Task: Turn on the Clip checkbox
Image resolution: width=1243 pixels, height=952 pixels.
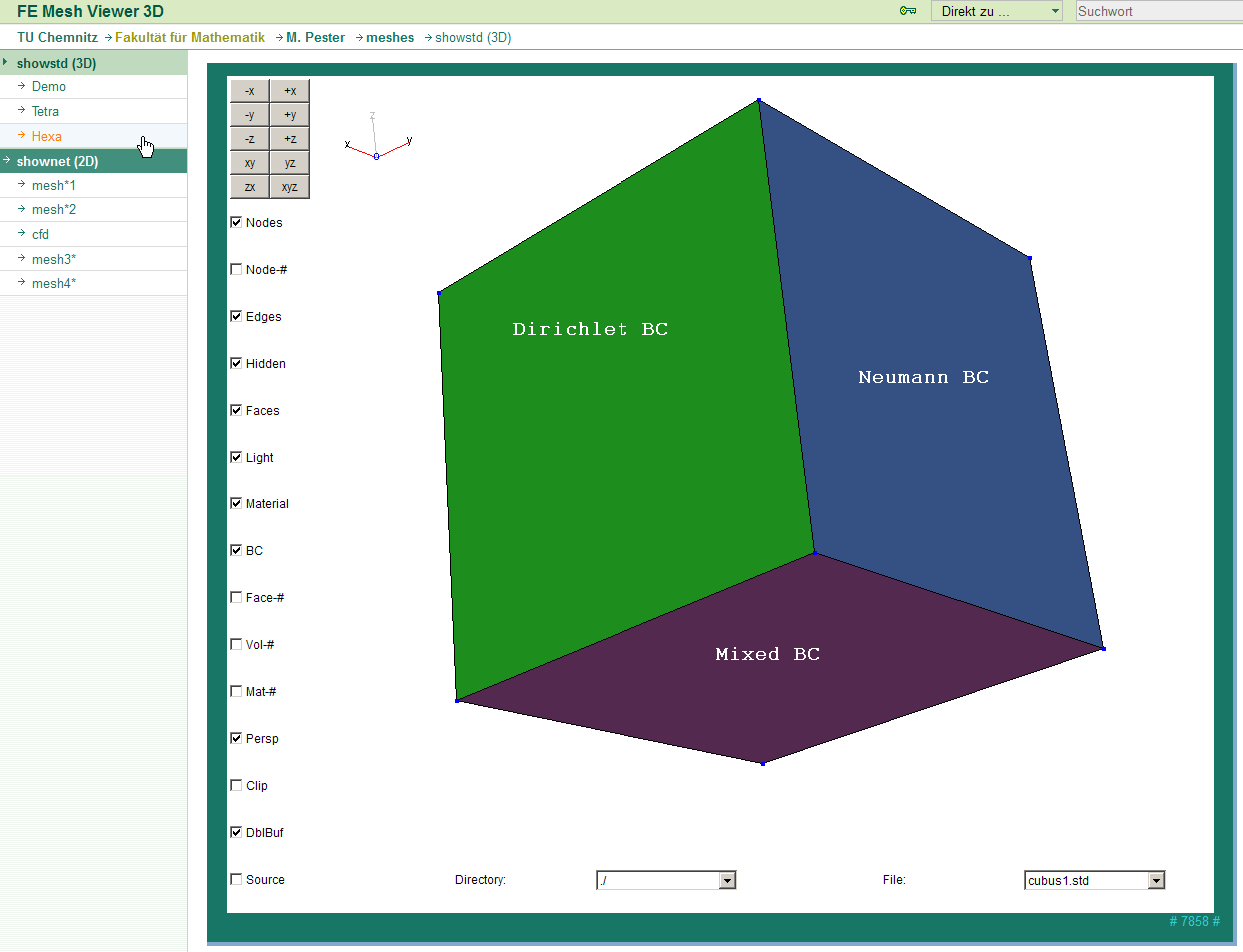Action: [x=237, y=785]
